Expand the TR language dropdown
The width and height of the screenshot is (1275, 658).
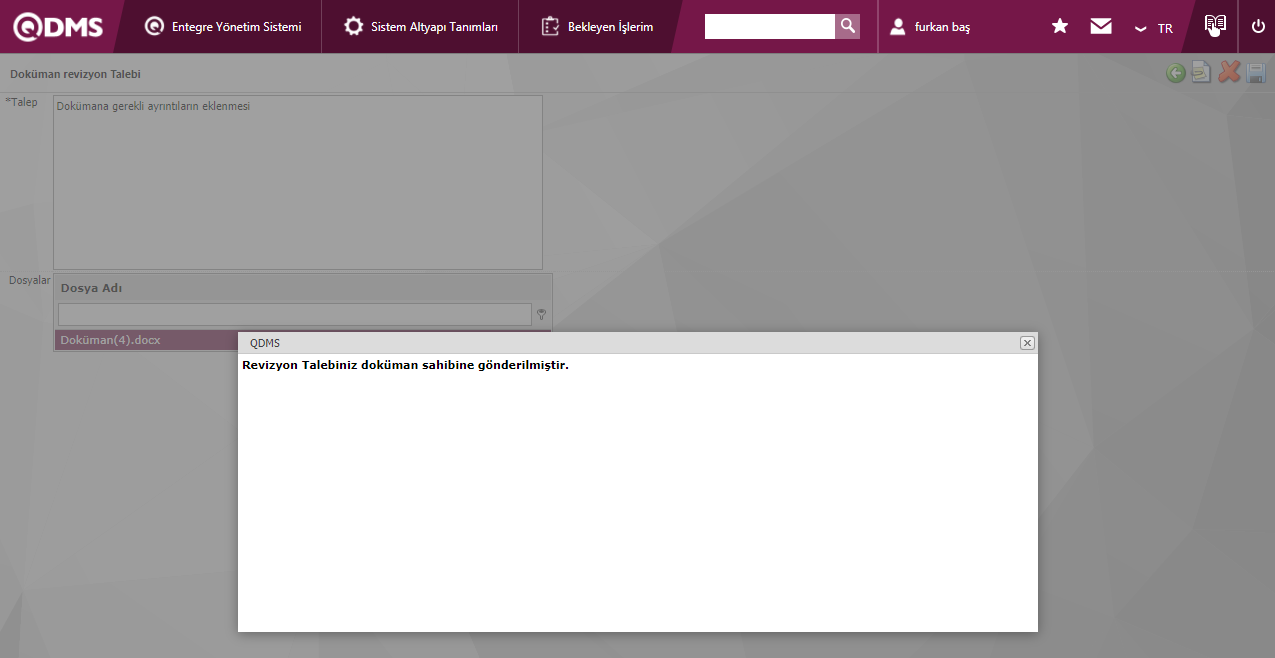tap(1154, 28)
